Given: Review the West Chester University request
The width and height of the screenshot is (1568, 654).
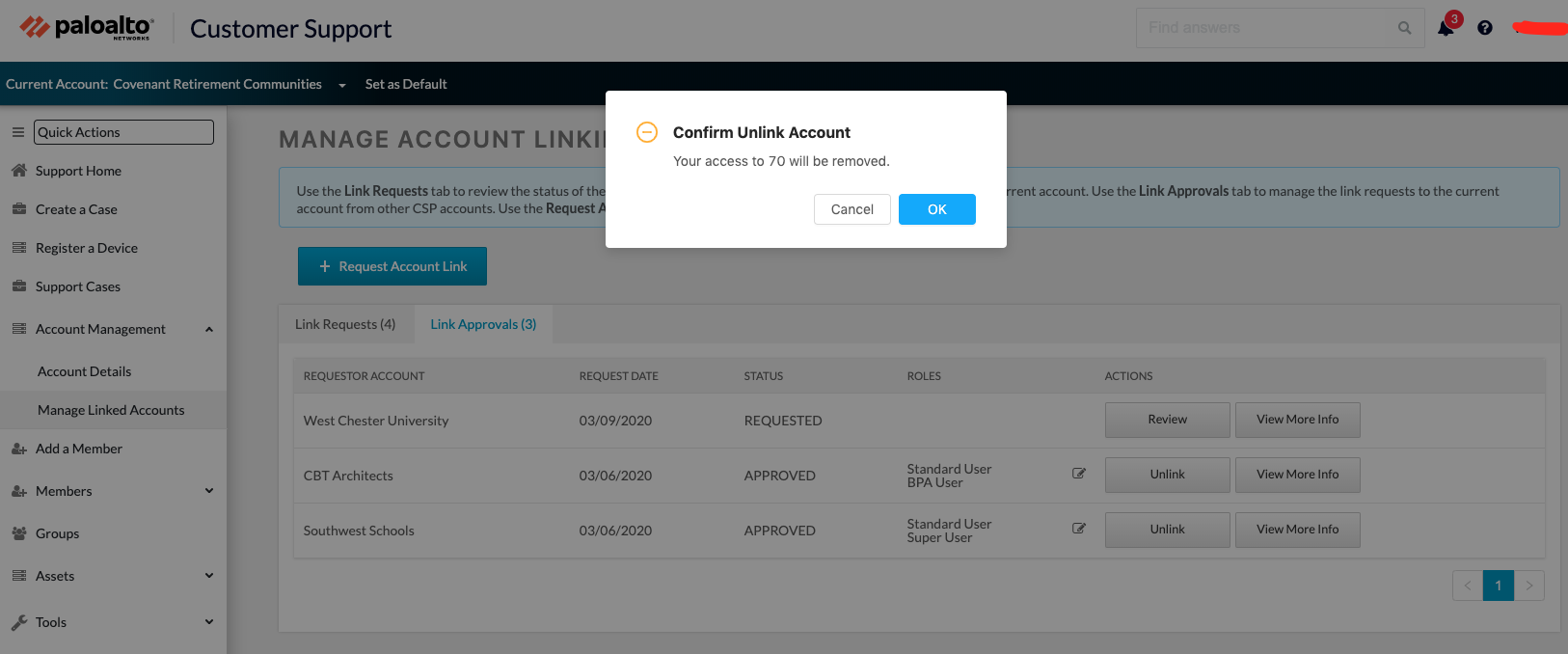Looking at the screenshot, I should tap(1167, 420).
